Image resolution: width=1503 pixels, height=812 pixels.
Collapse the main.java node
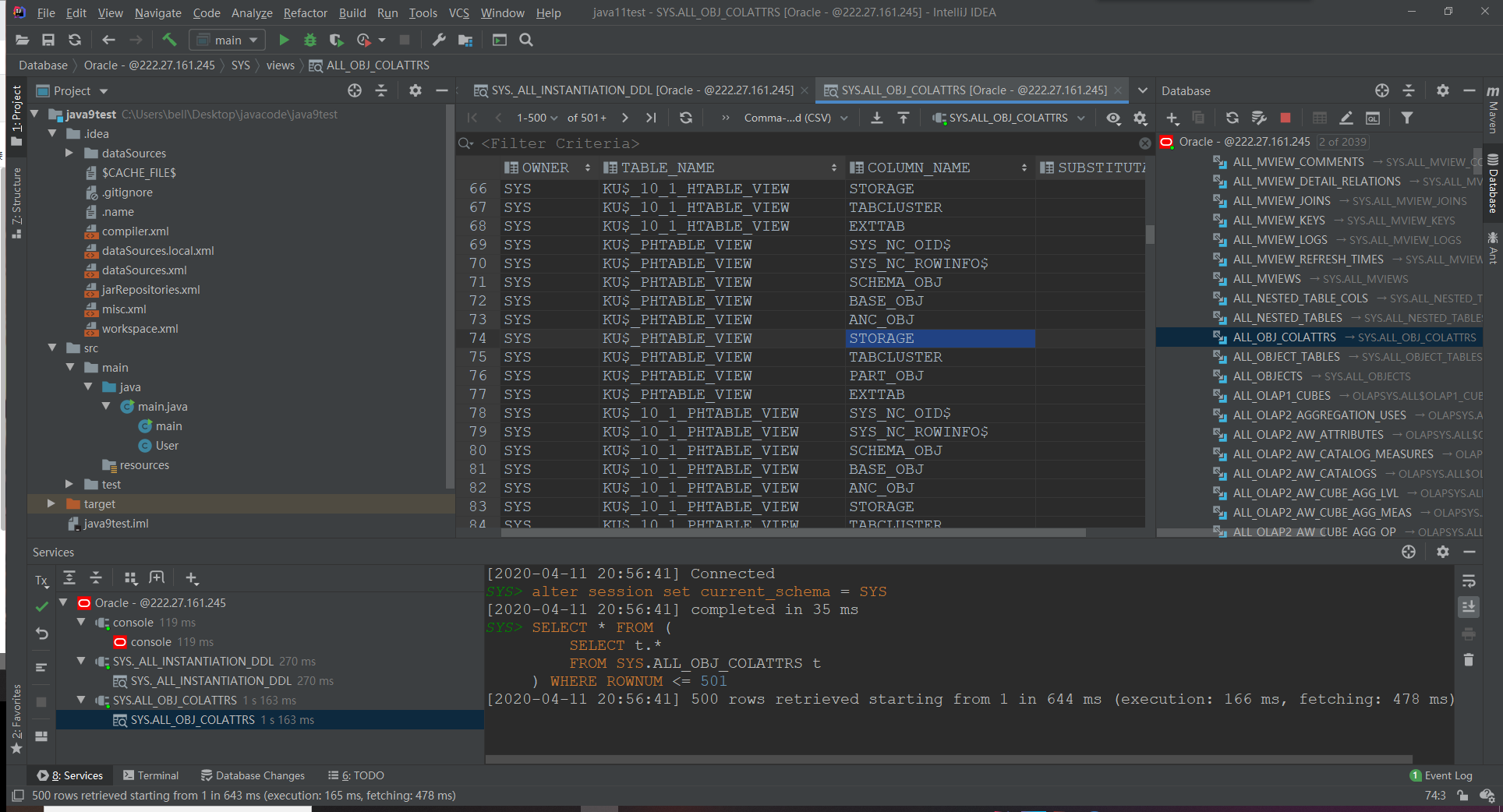[105, 407]
